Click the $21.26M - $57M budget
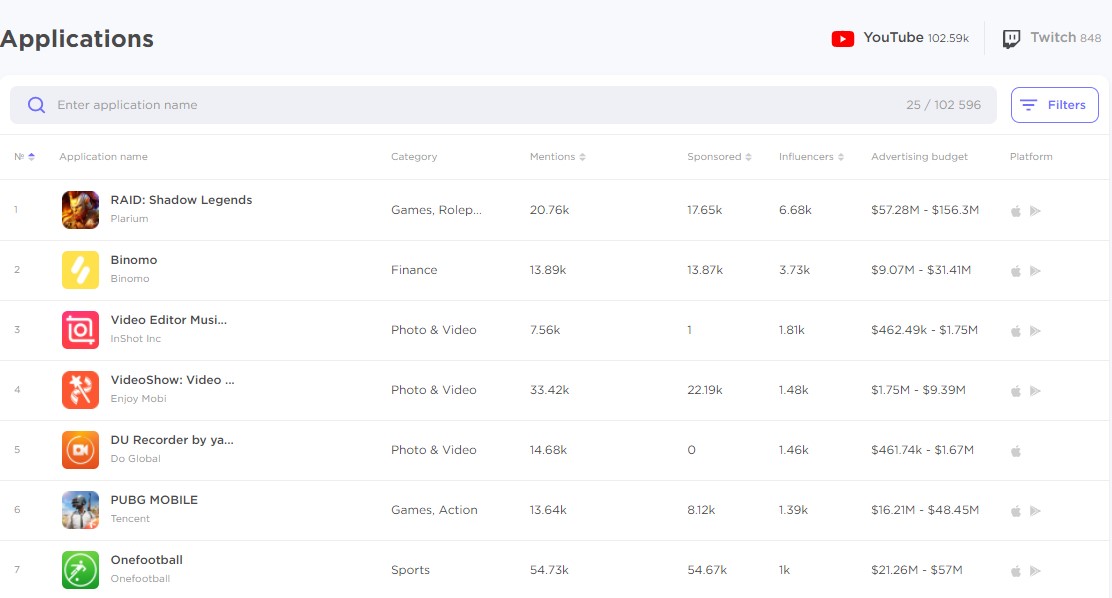This screenshot has width=1112, height=598. pyautogui.click(x=916, y=570)
